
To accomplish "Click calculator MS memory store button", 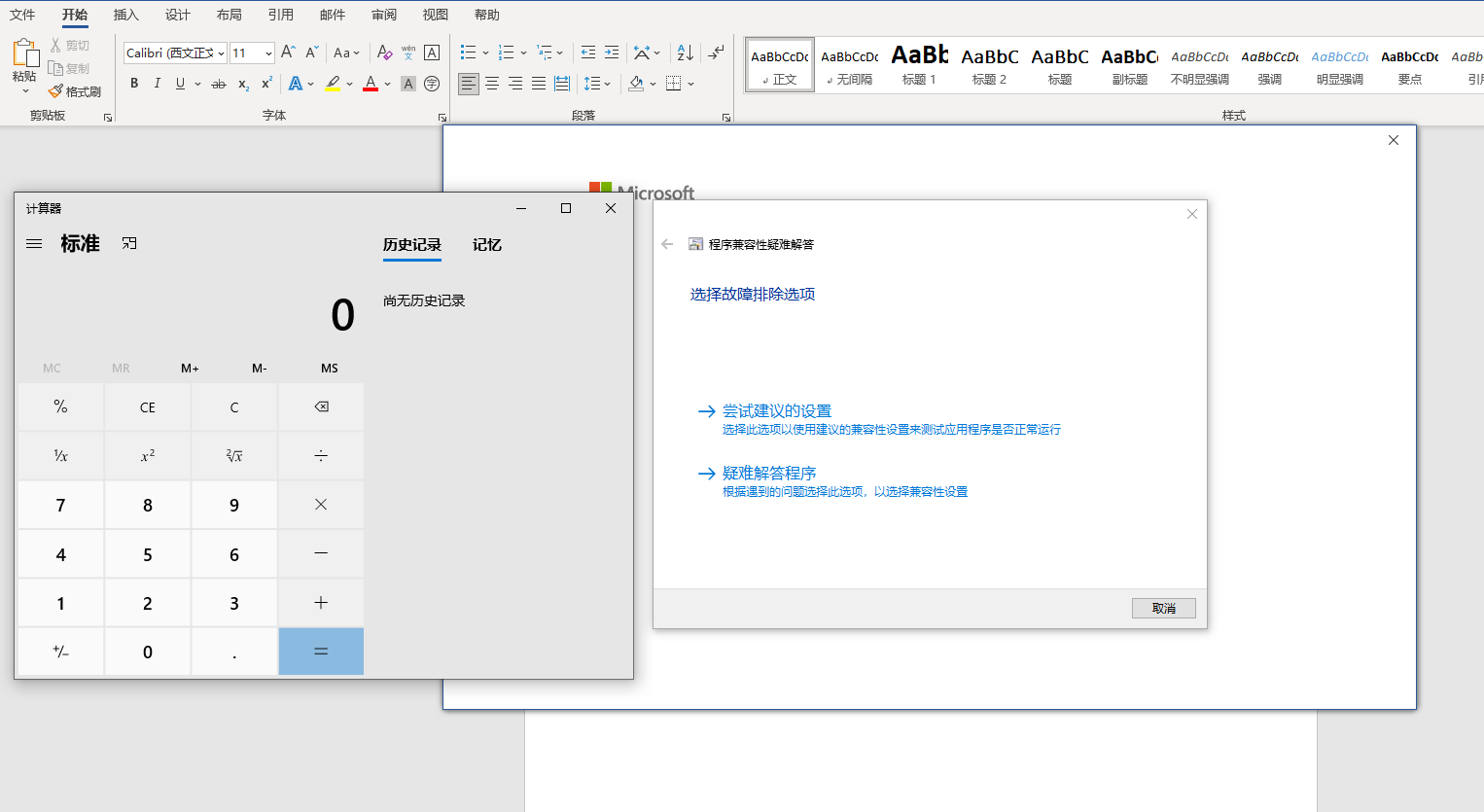I will click(330, 368).
